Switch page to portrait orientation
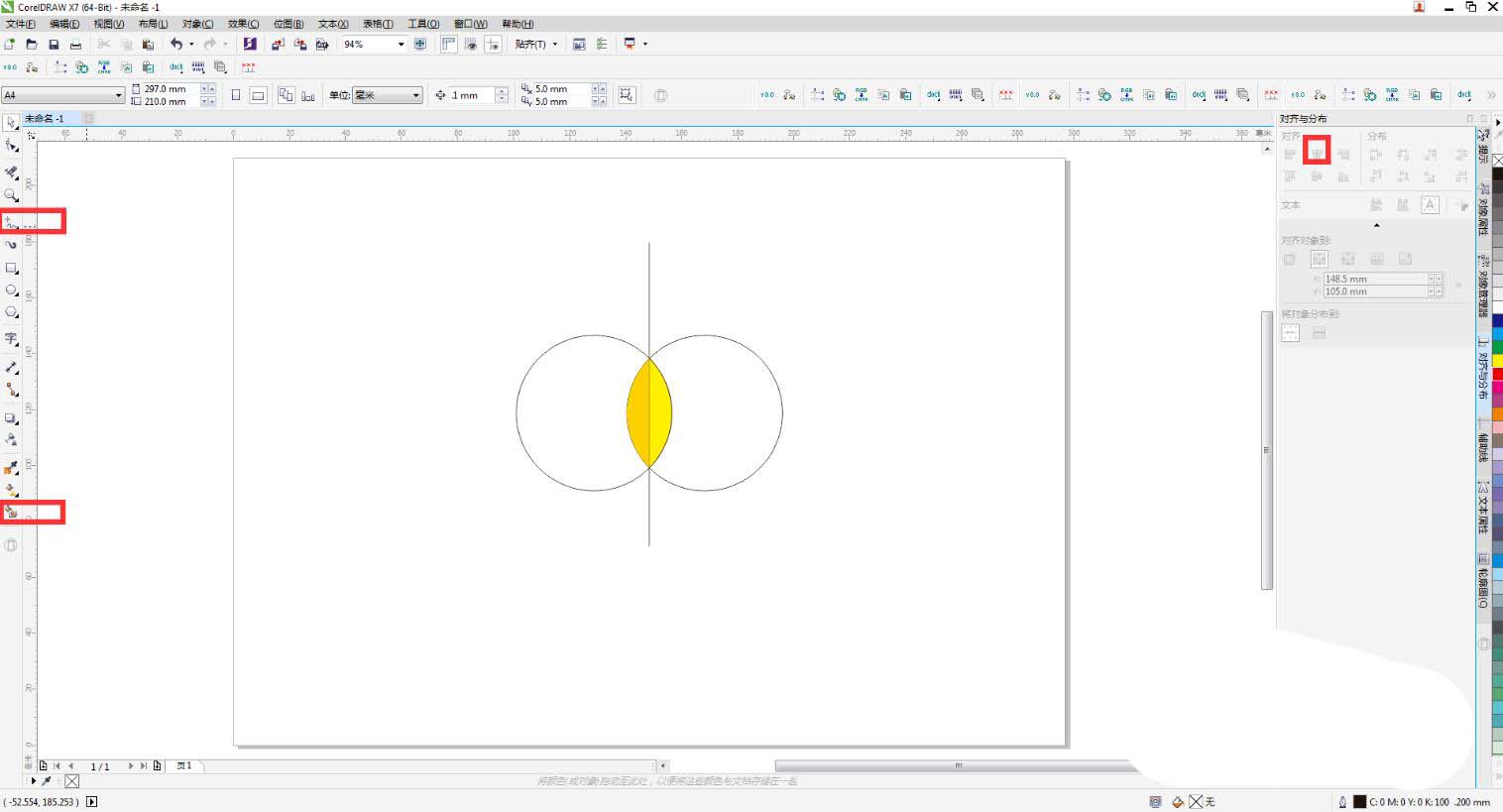1503x812 pixels. pyautogui.click(x=236, y=95)
